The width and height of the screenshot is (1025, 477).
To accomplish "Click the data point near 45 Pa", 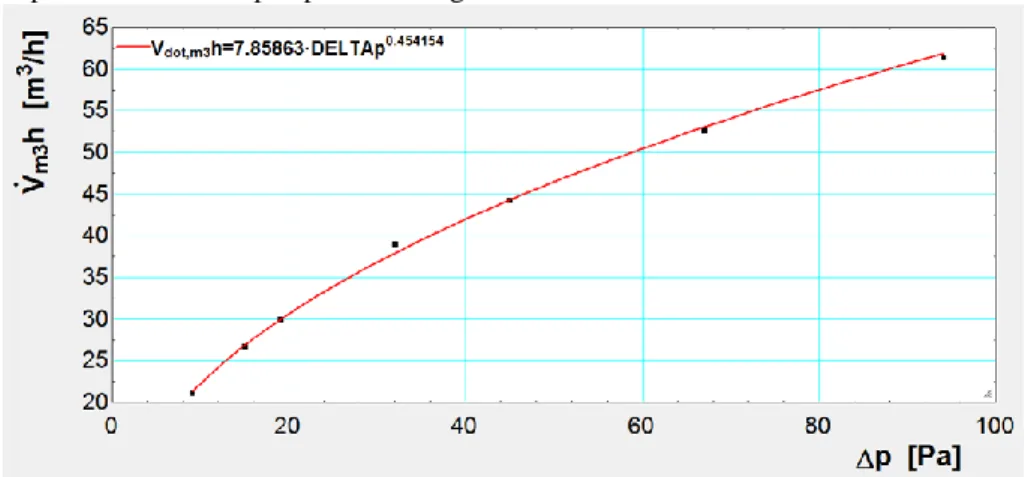I will click(x=510, y=200).
